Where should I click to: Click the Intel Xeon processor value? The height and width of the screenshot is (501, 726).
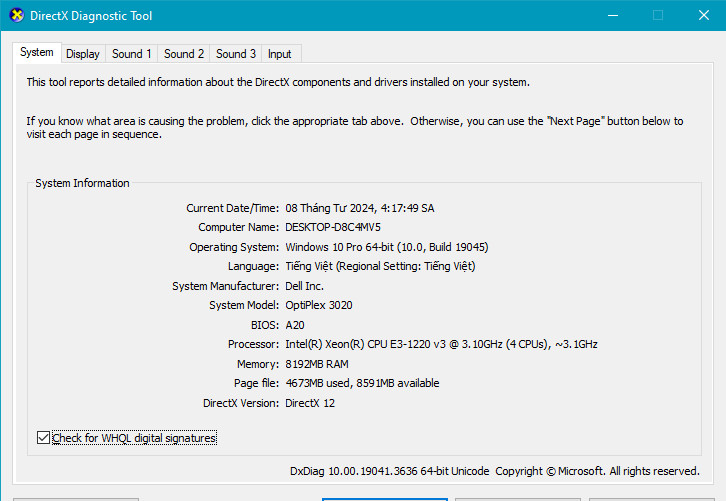pos(440,344)
